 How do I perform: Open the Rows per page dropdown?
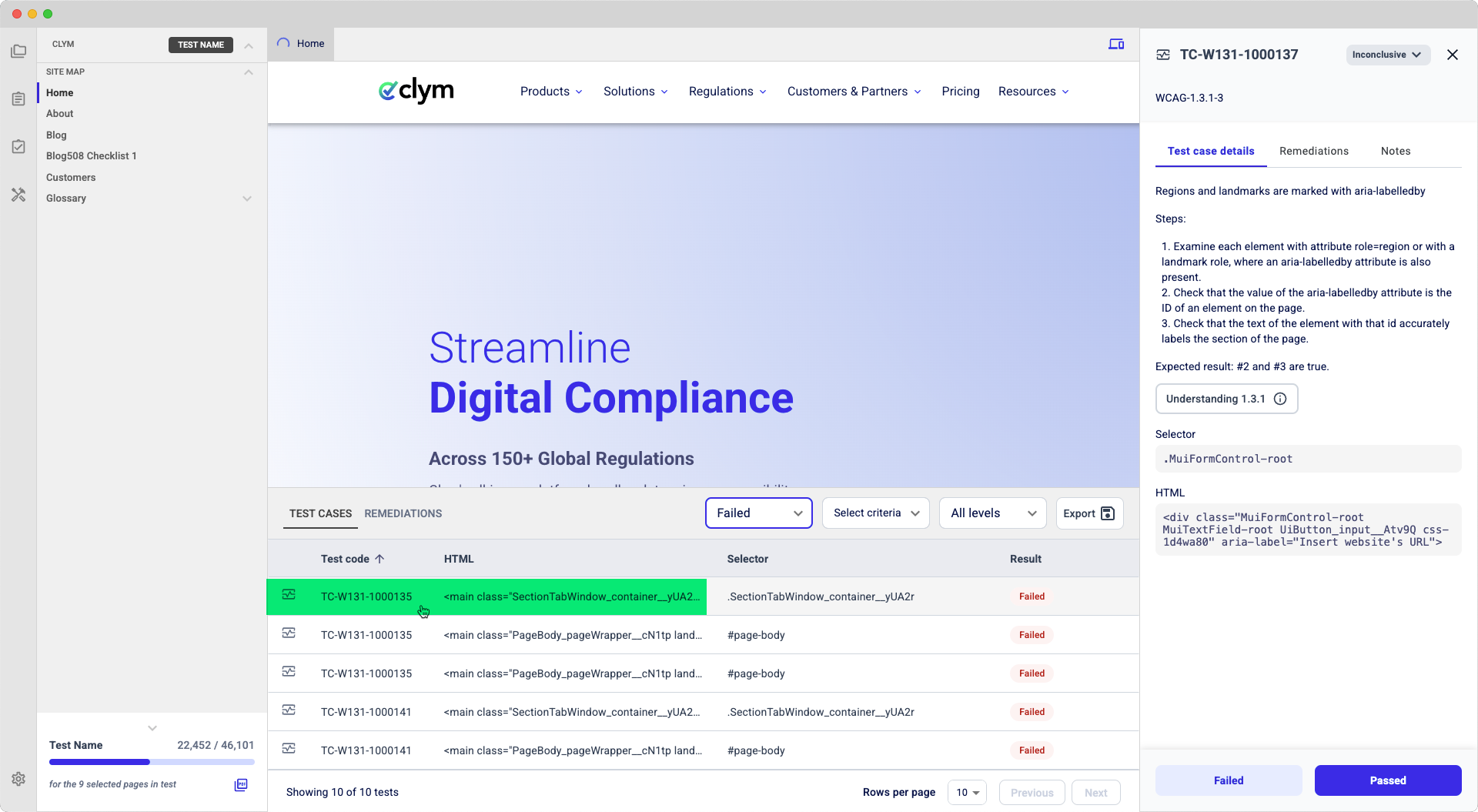[967, 792]
